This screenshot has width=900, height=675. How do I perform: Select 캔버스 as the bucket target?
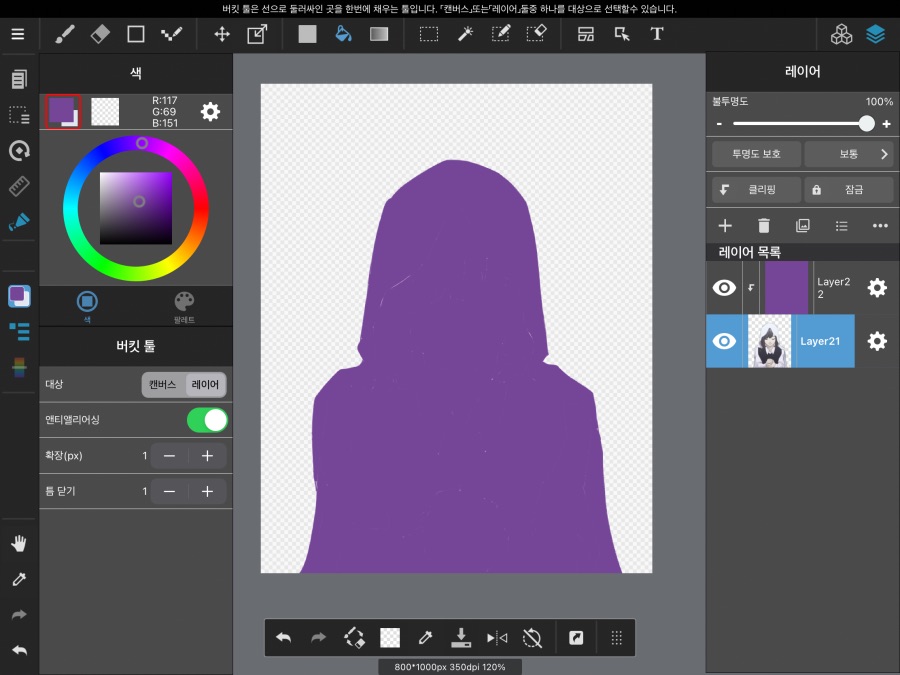(163, 384)
